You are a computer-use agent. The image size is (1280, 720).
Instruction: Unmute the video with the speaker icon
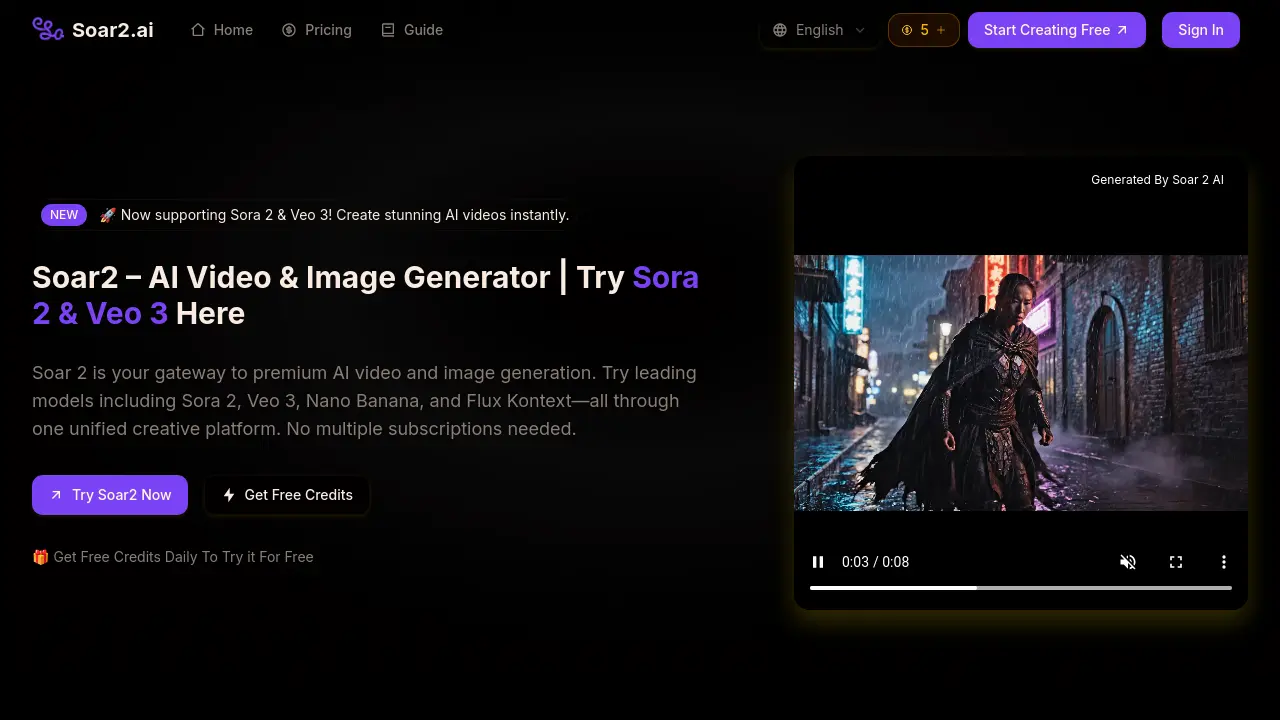(1128, 562)
